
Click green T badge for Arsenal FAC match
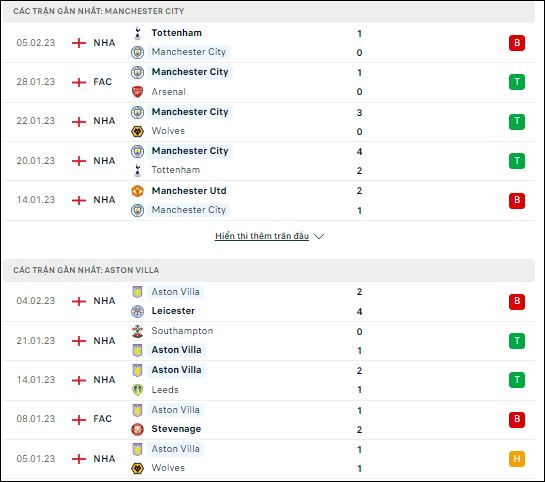[x=517, y=82]
